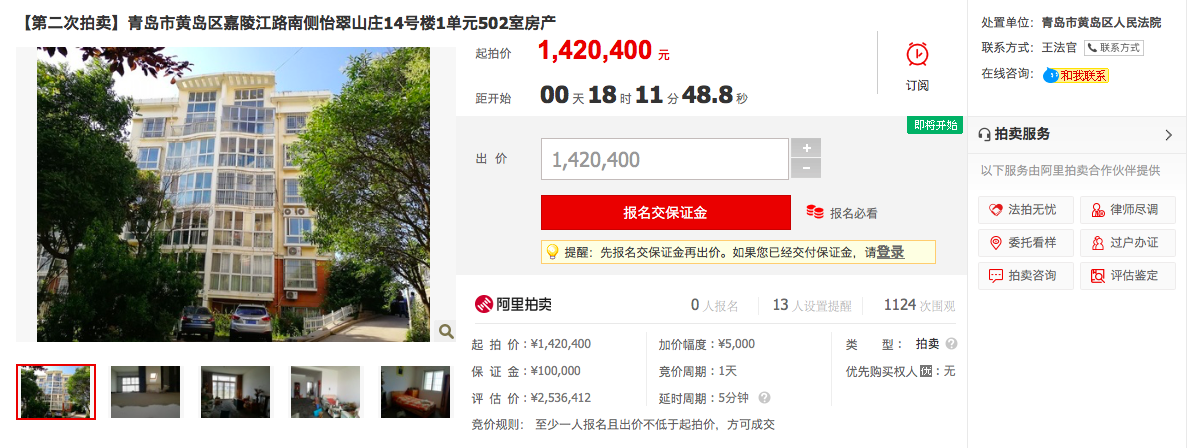Open 拍卖咨询 chat bubble service
Screen dimensions: 1187x448
tap(1026, 275)
